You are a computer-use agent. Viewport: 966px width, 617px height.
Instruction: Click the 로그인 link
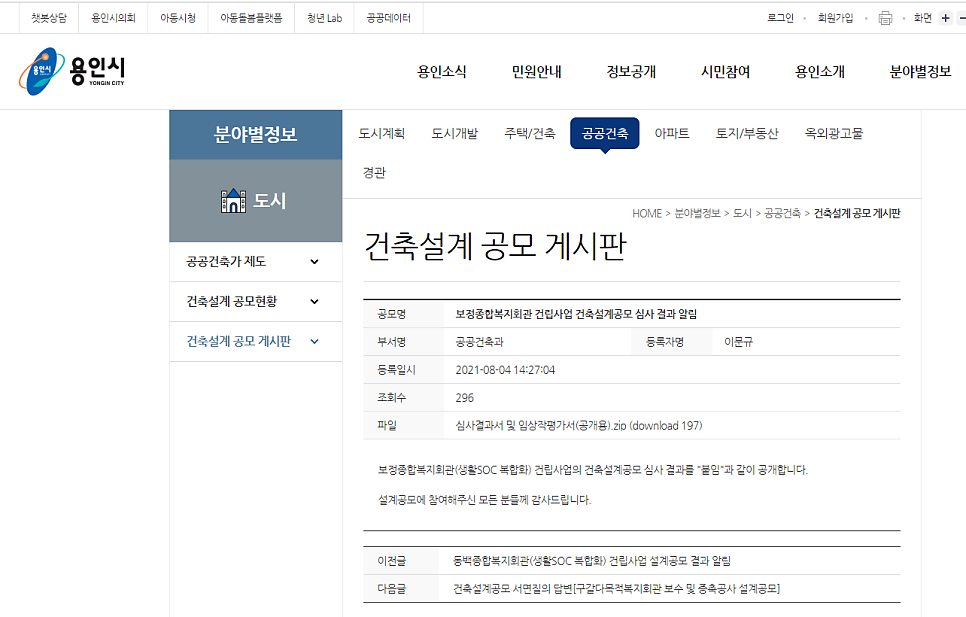781,18
